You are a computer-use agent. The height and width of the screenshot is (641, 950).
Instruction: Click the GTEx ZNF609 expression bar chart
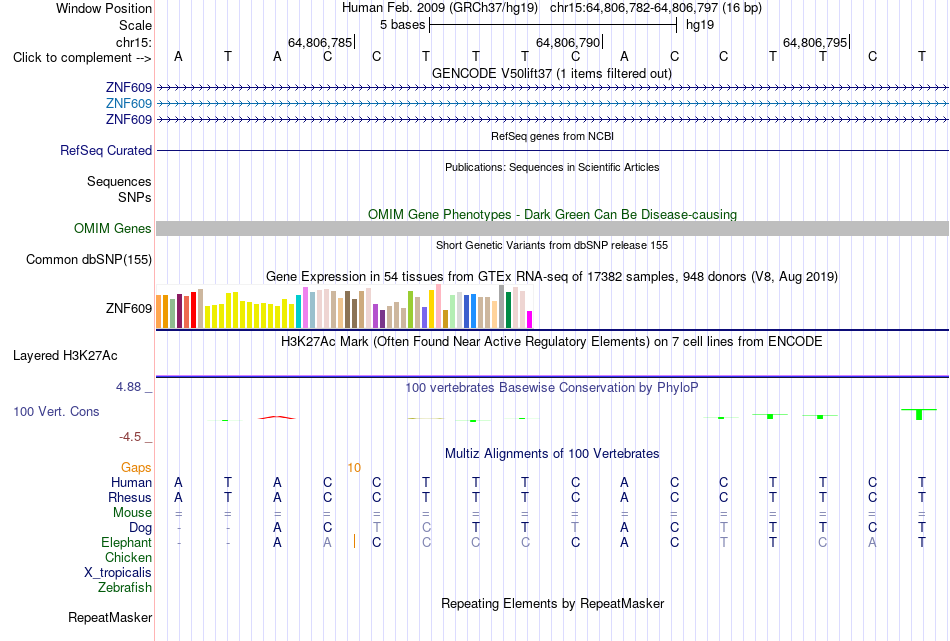click(x=344, y=307)
